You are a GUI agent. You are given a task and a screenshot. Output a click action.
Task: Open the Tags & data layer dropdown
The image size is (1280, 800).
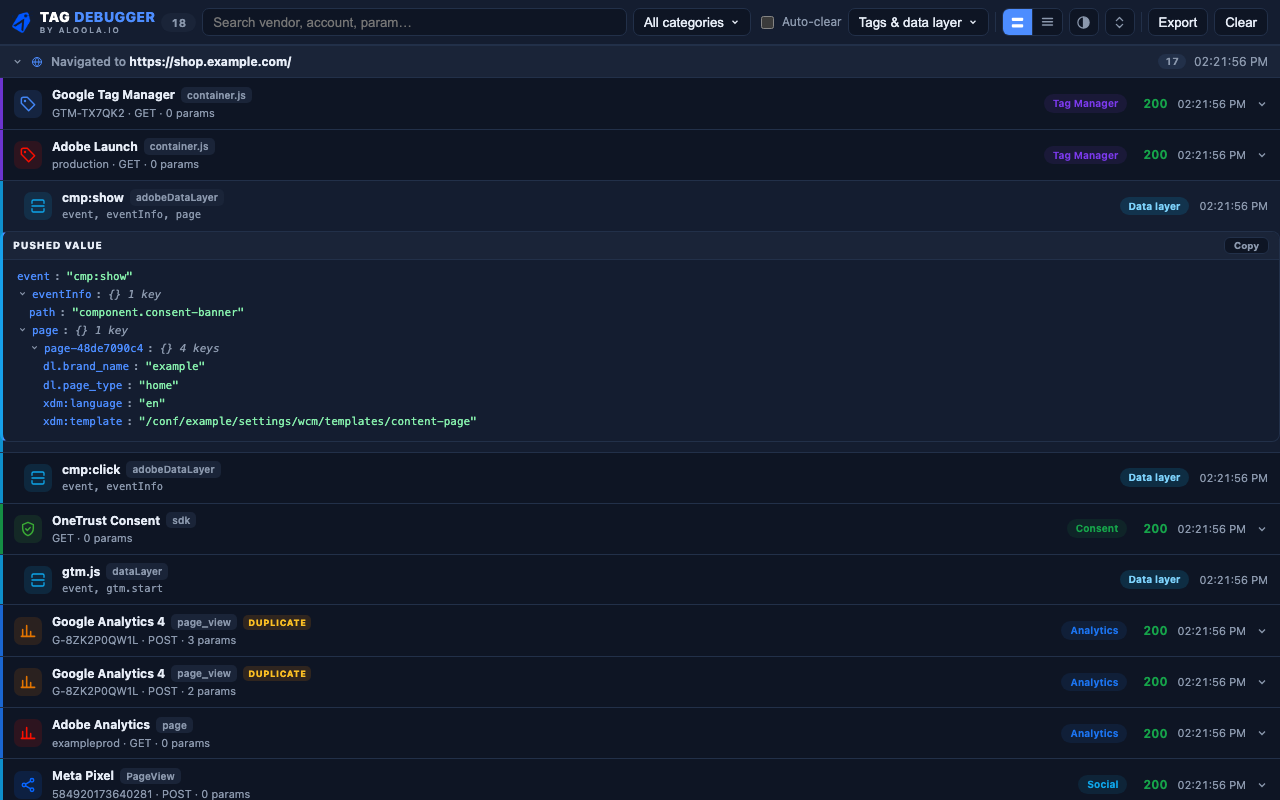[x=918, y=22]
